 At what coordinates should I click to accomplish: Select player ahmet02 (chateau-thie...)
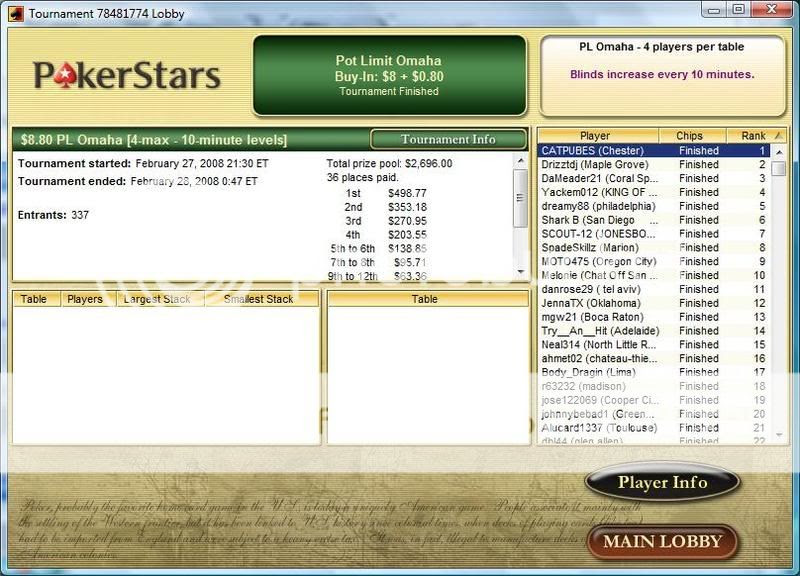tap(653, 359)
